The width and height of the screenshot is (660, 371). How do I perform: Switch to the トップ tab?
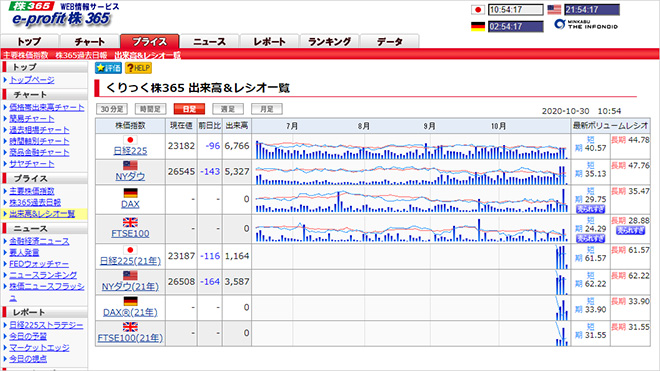click(x=29, y=41)
